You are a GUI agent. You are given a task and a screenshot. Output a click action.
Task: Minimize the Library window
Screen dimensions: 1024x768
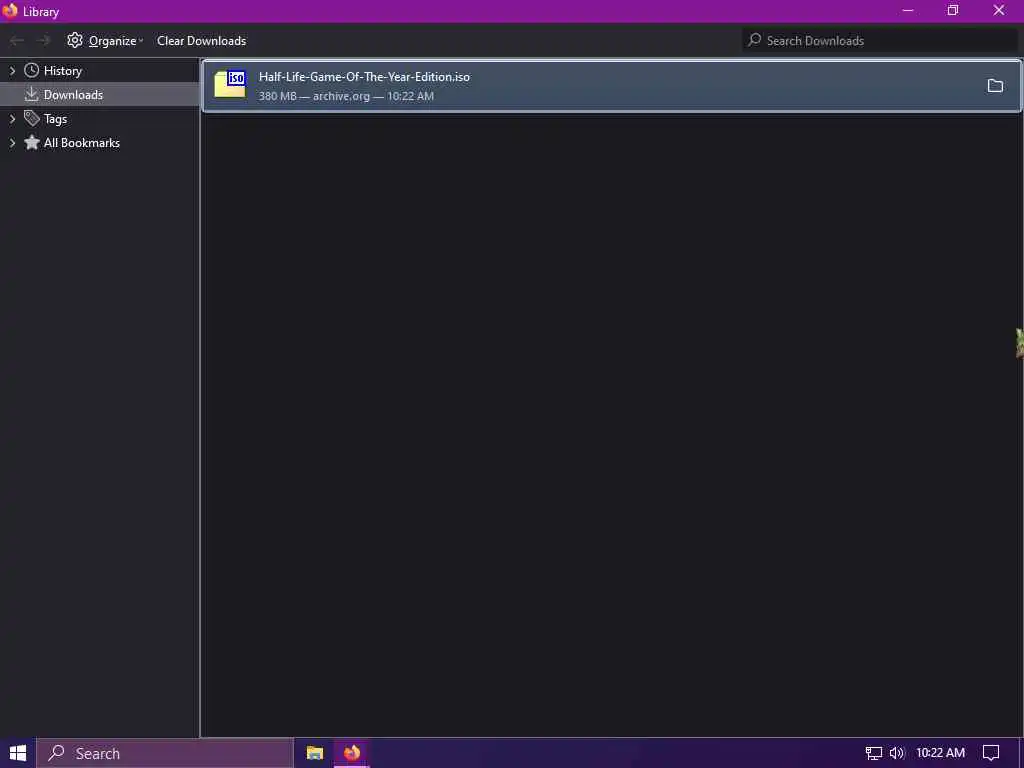[x=908, y=10]
